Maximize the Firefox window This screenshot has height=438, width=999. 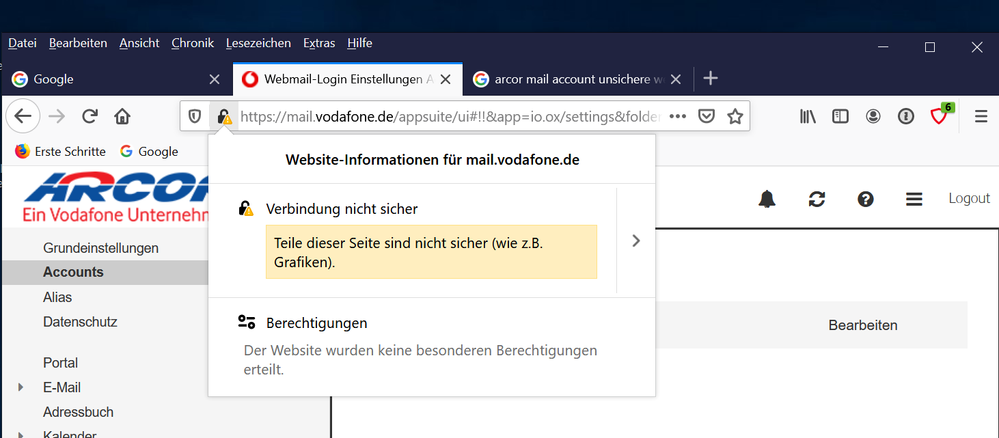930,47
